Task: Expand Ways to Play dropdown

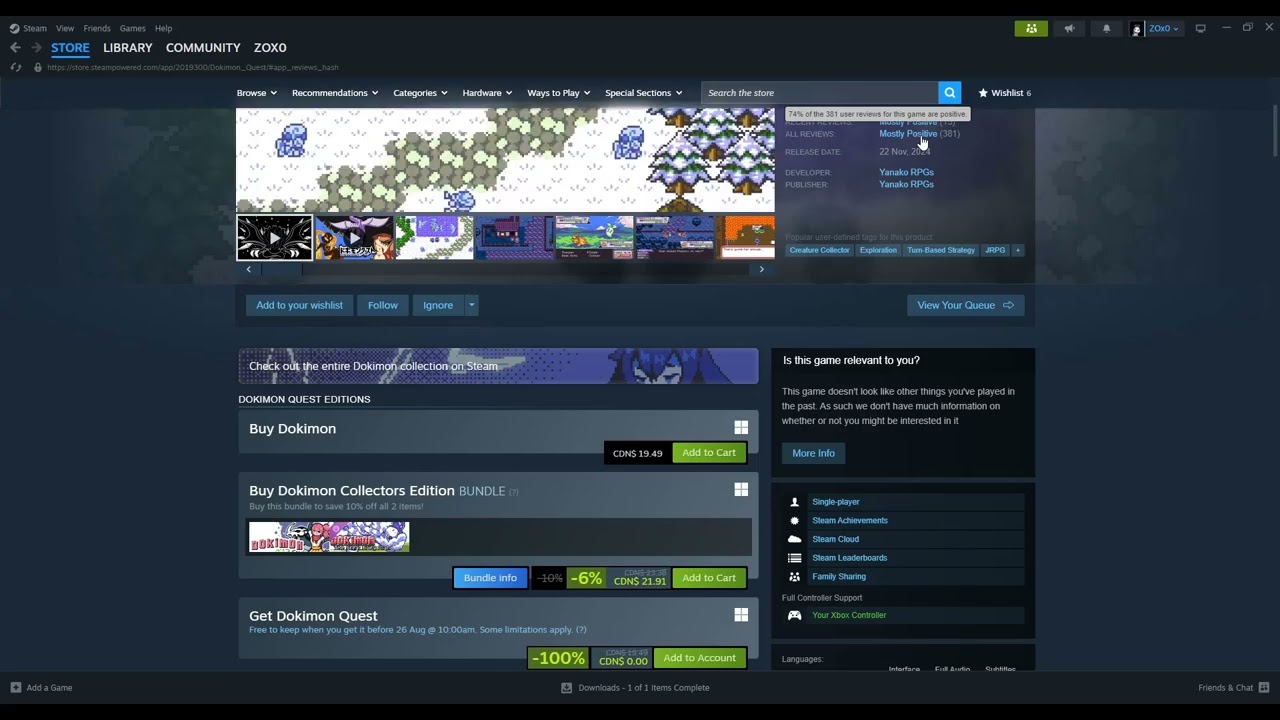Action: click(x=558, y=93)
